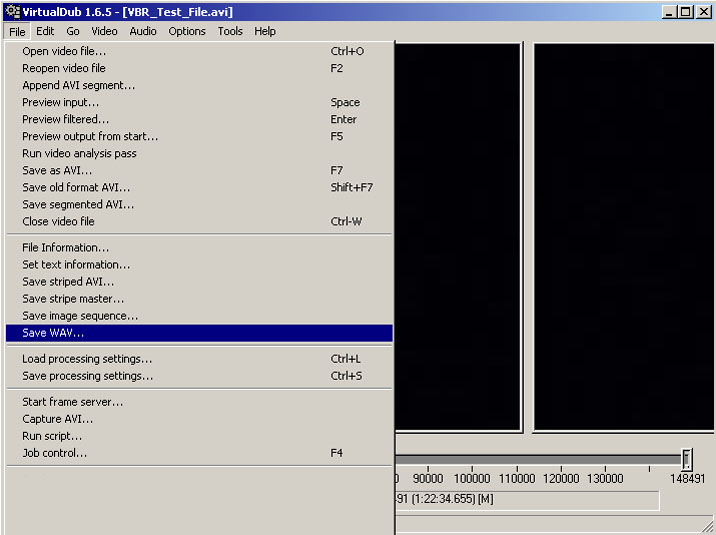This screenshot has height=535, width=716.
Task: Choose Start frame server...
Action: click(199, 402)
